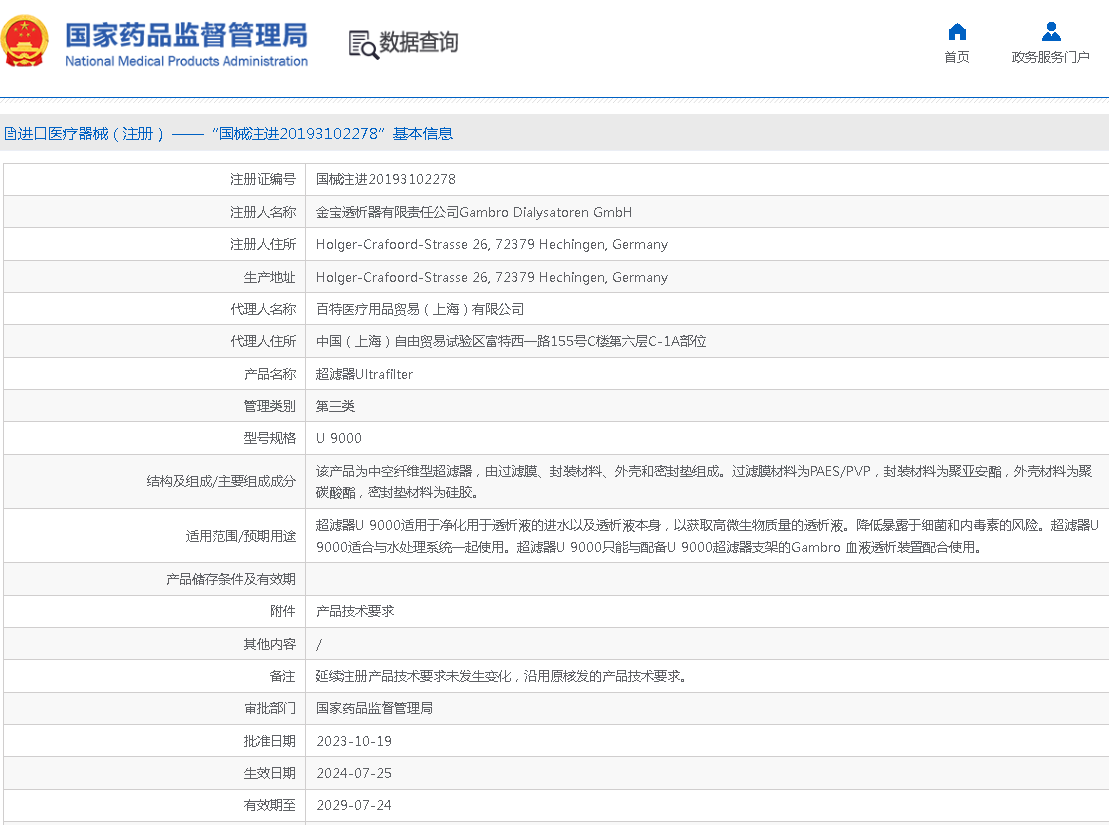Screen dimensions: 1109x825
Task: Click the 注册证编号 row label
Action: (262, 180)
